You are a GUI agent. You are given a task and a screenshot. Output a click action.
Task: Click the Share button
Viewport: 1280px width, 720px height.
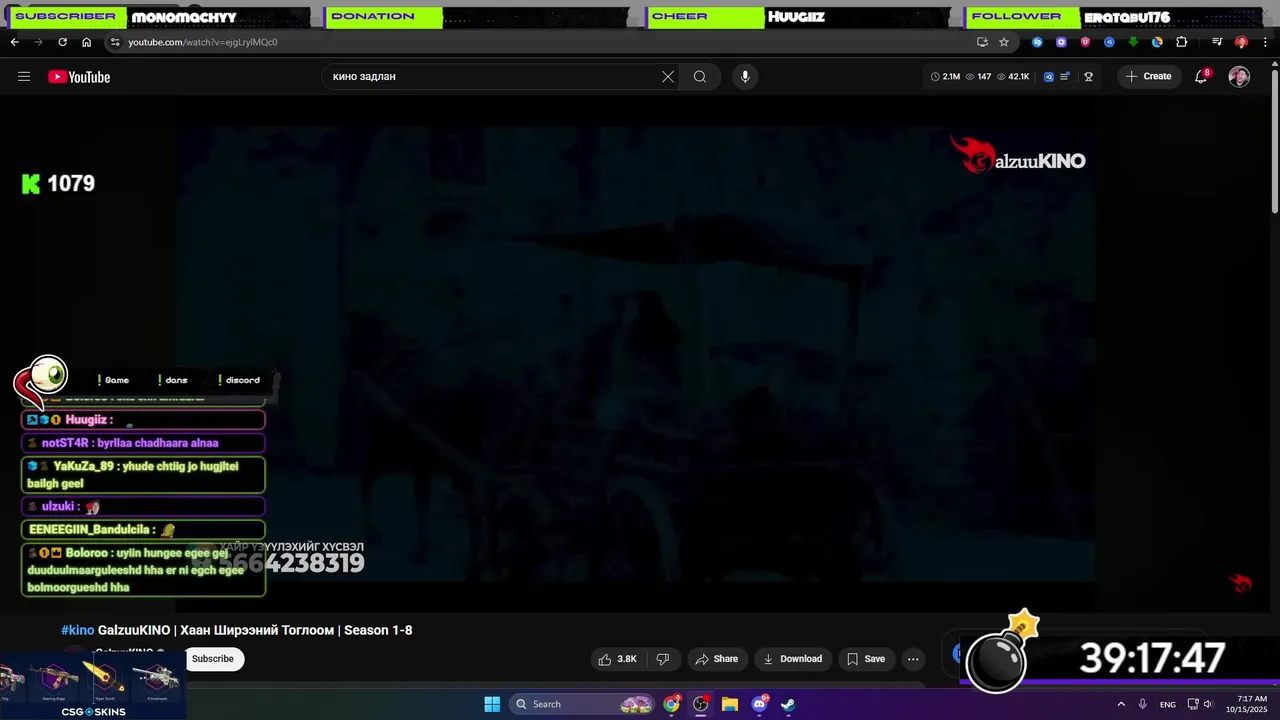tap(716, 659)
